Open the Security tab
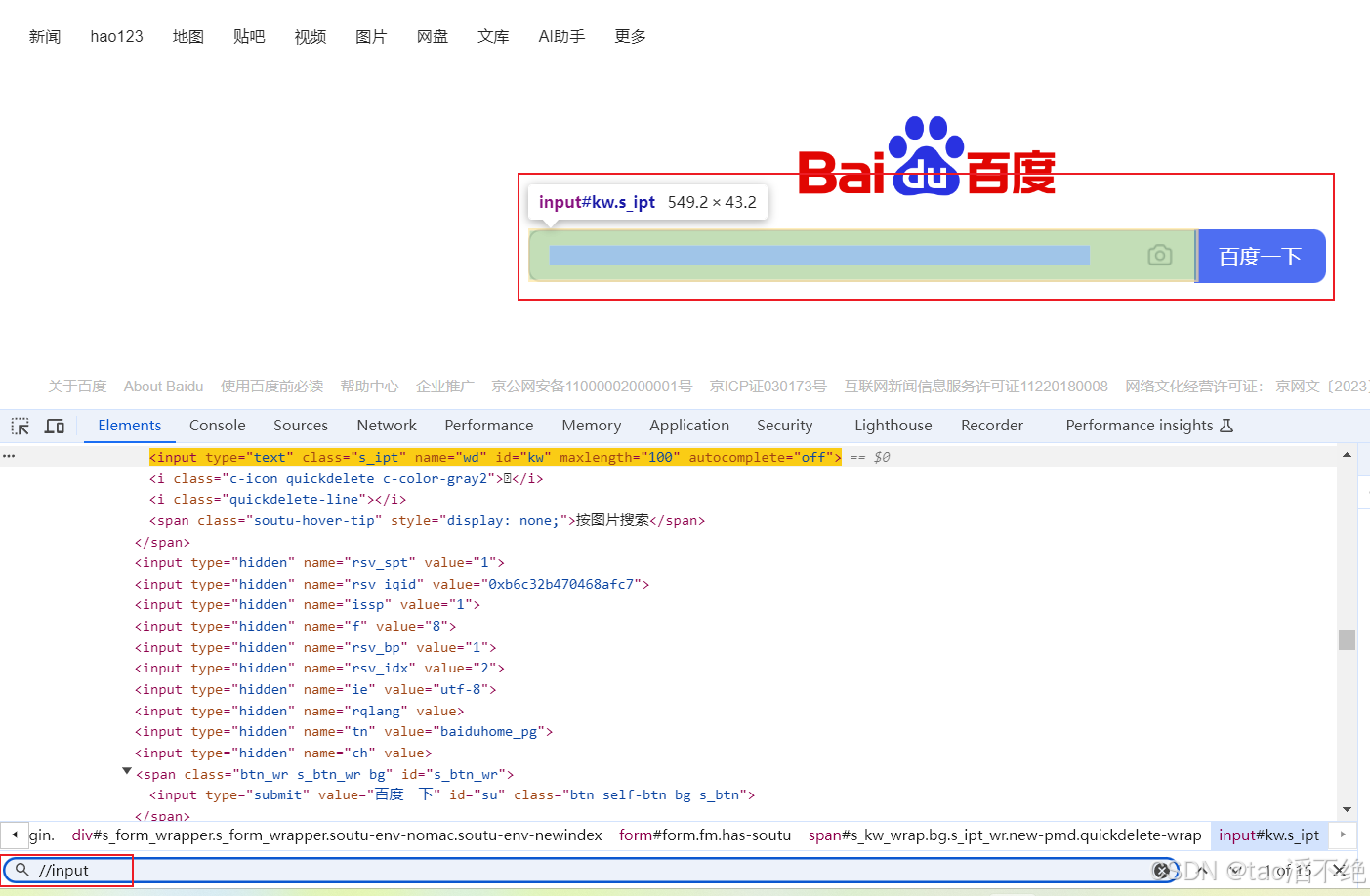1370x896 pixels. (x=785, y=426)
